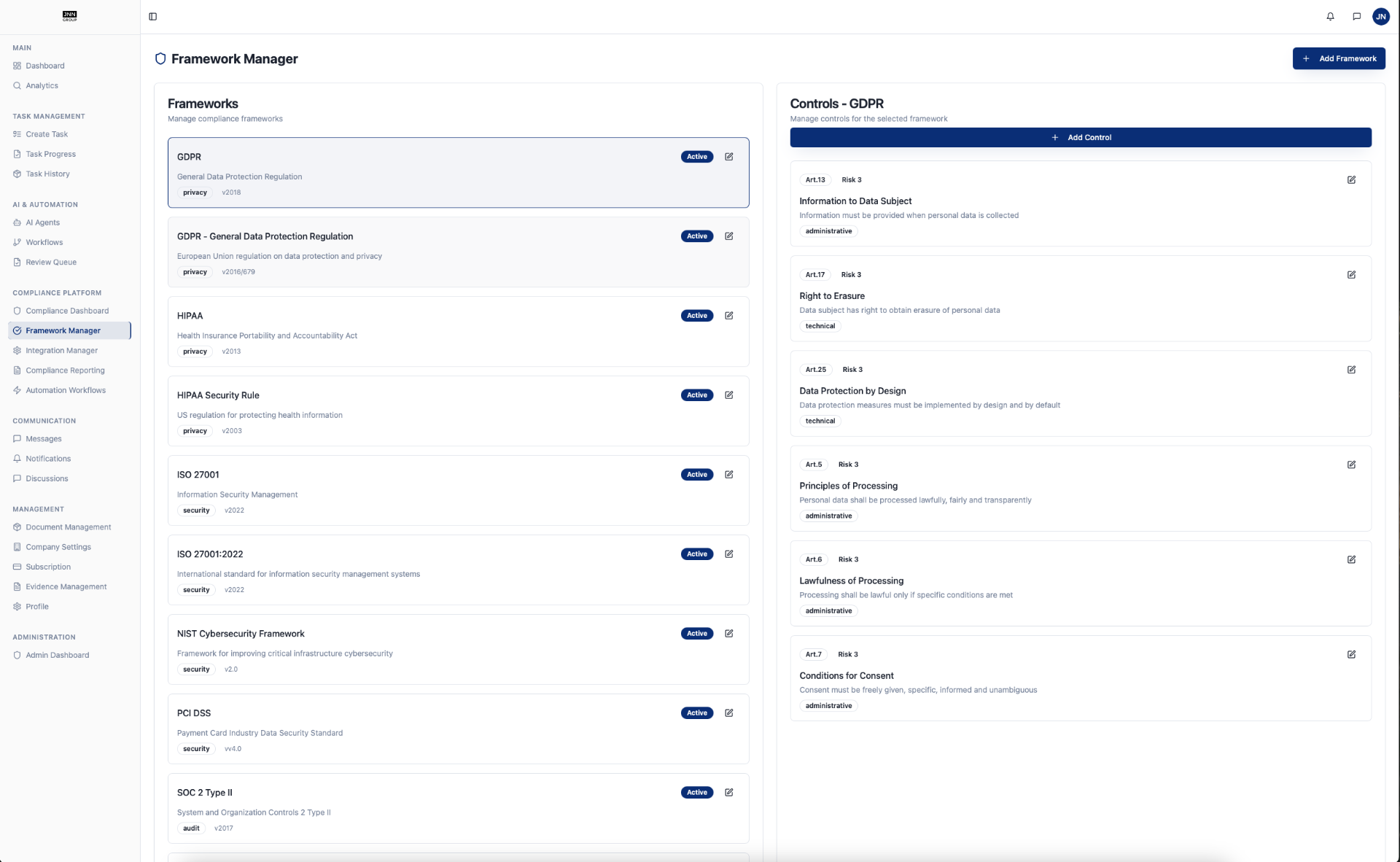Viewport: 1400px width, 862px height.
Task: Click edit icon for ISO 27001:2022 framework
Action: coord(728,554)
